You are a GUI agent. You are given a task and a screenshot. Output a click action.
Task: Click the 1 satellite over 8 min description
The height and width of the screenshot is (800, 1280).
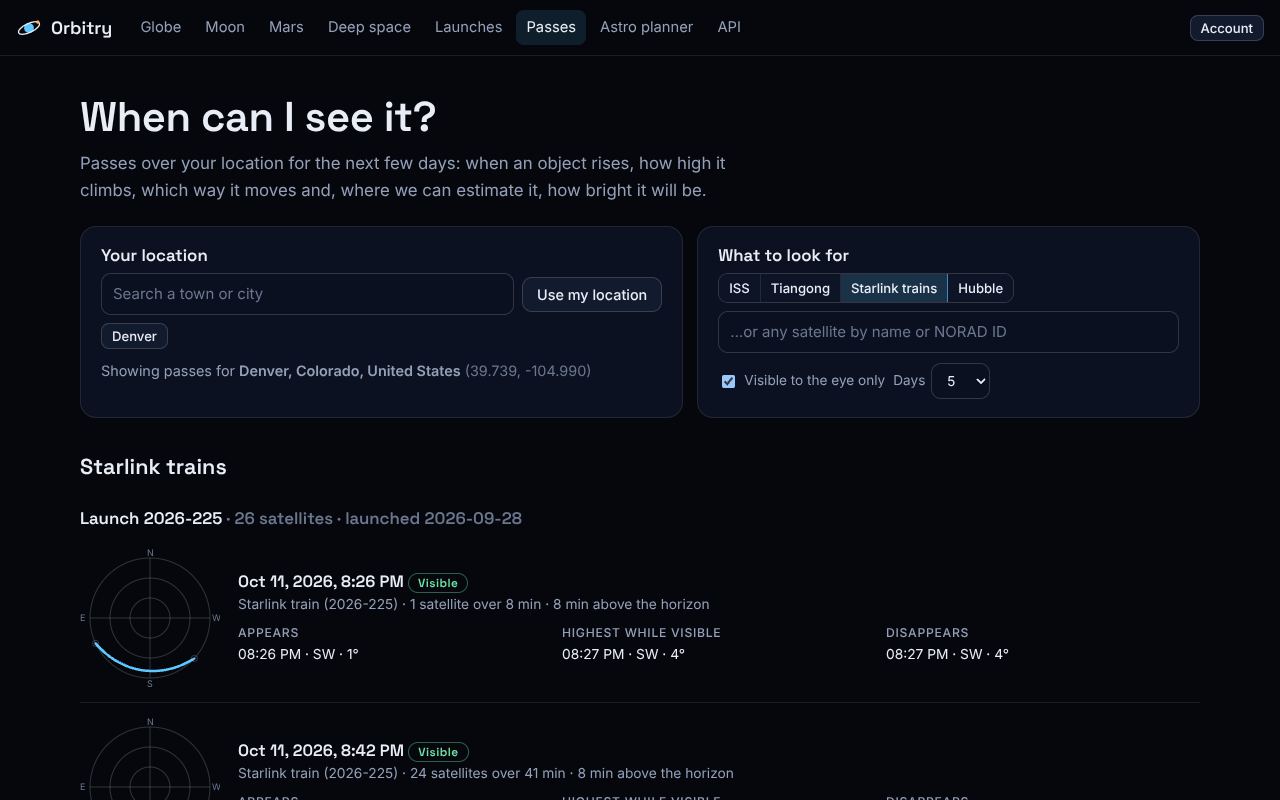[x=475, y=604]
